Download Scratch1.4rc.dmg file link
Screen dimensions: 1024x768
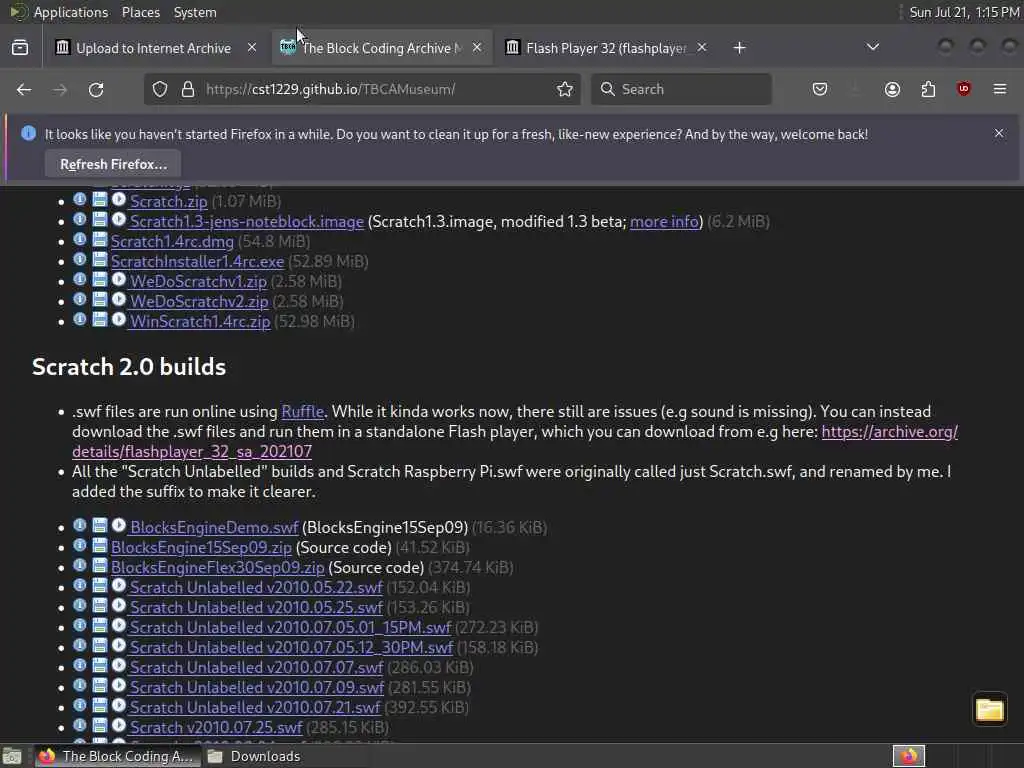[172, 242]
